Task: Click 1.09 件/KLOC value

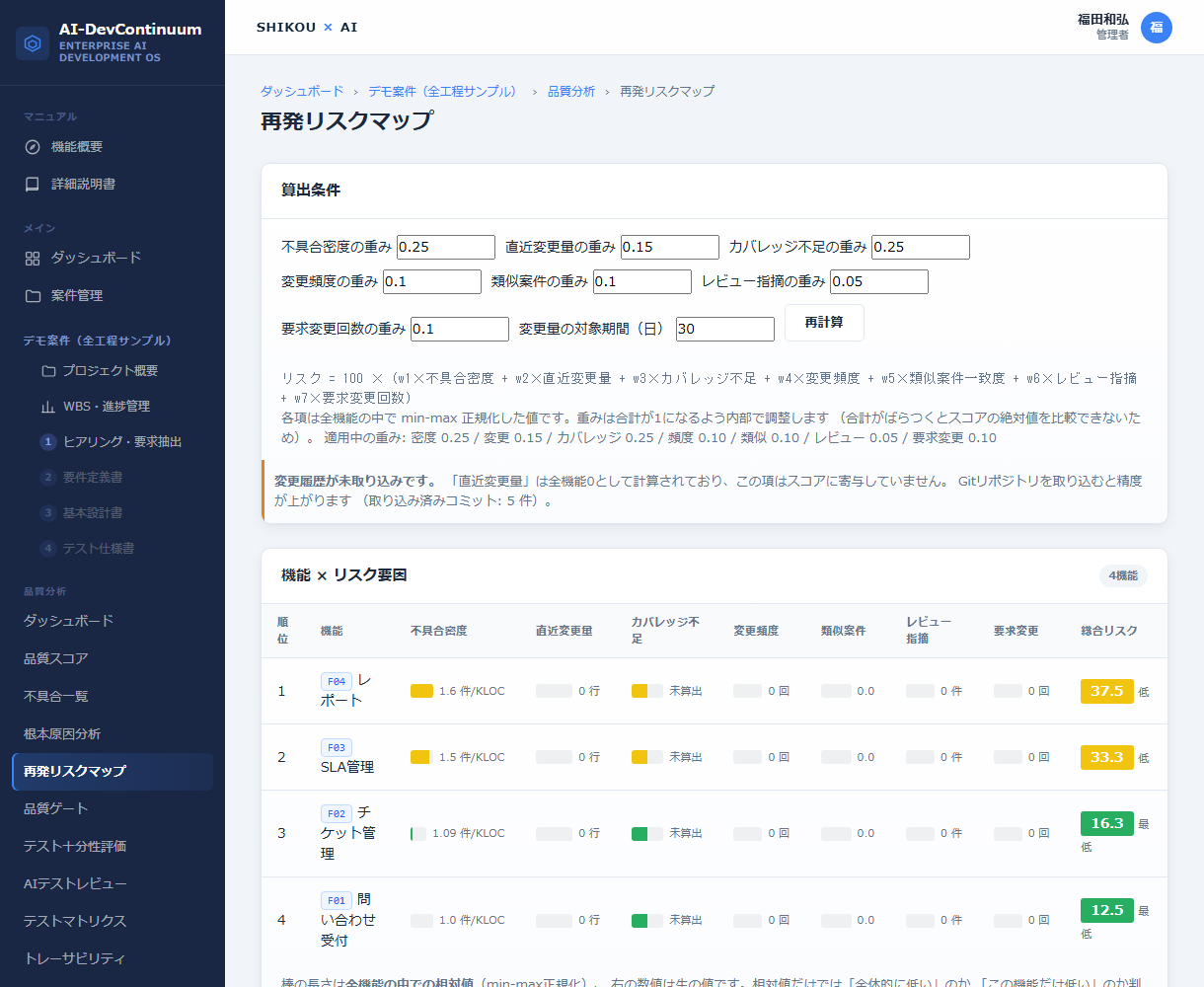Action: 469,833
